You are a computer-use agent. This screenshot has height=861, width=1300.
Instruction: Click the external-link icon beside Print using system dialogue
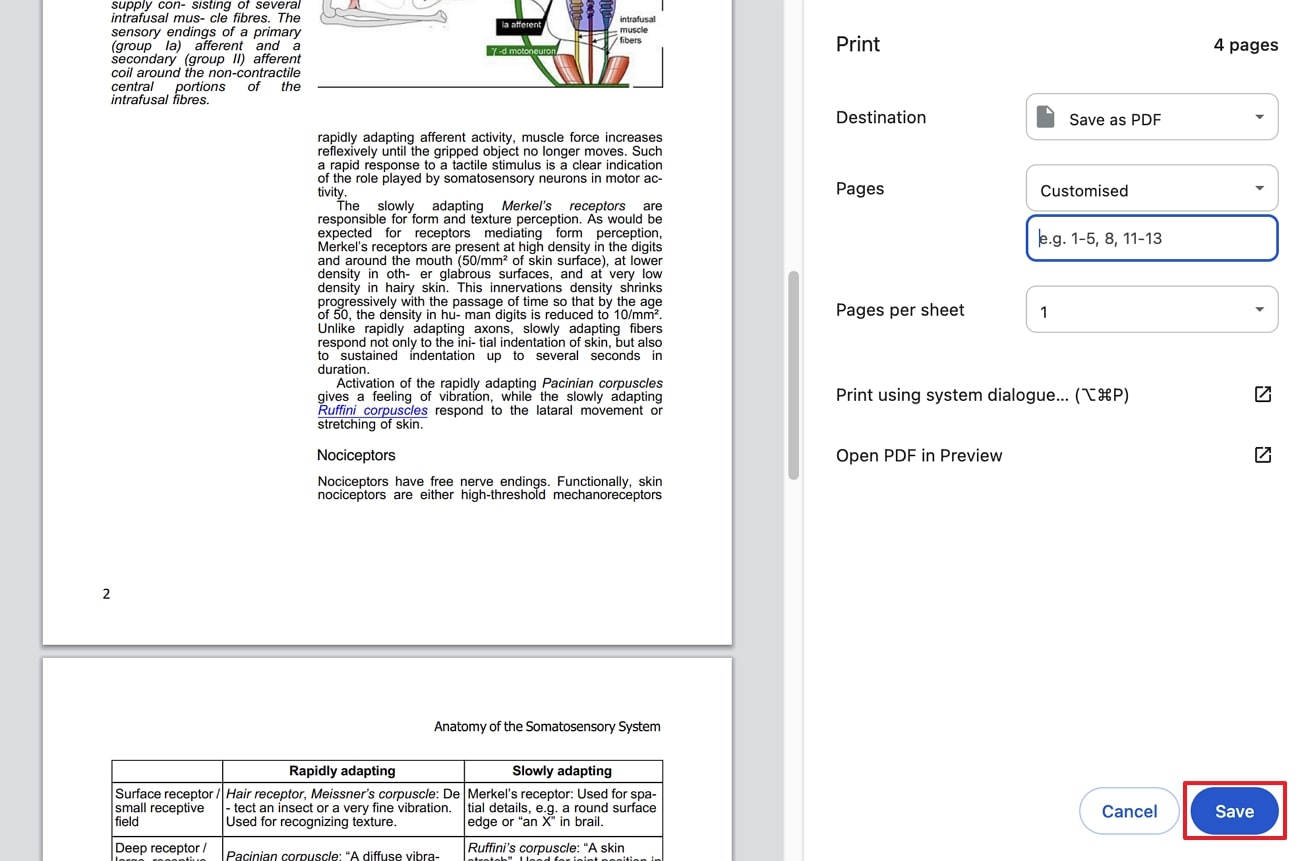coord(1263,394)
